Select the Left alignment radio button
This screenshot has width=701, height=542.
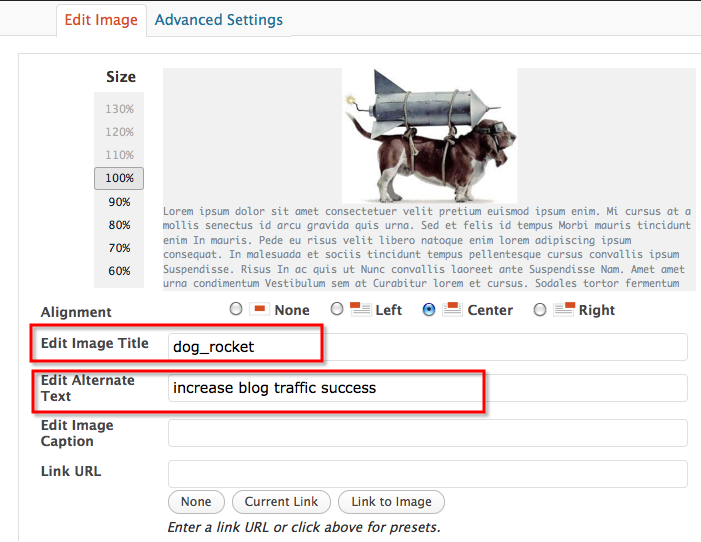pyautogui.click(x=337, y=309)
